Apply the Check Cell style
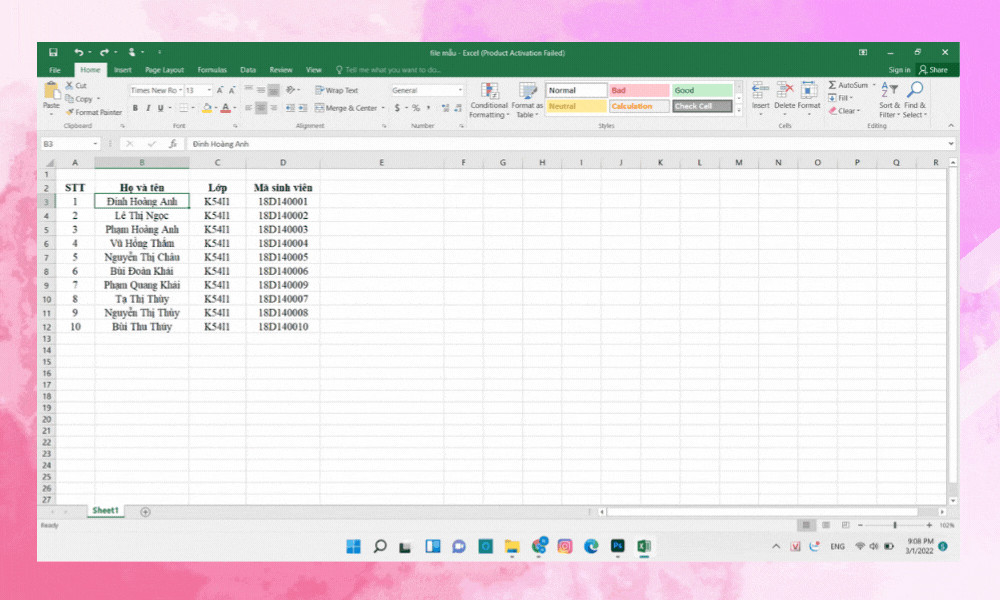The image size is (1000, 600). [700, 106]
